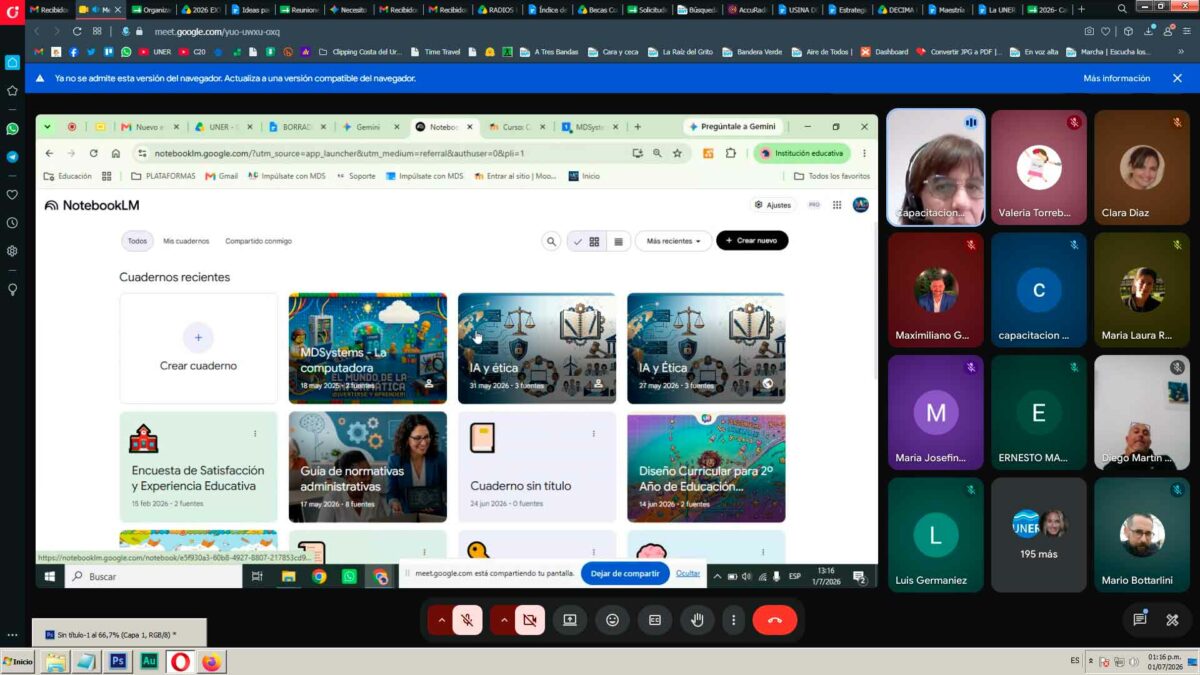This screenshot has height=675, width=1200.
Task: Click the home icon in shared Chrome
Action: point(116,153)
